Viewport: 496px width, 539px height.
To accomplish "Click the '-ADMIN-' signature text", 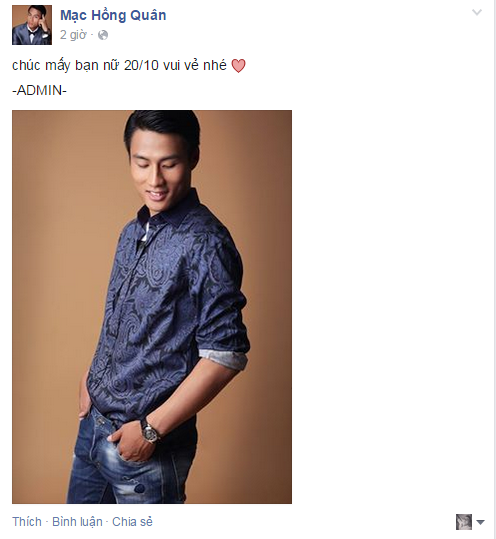I will [39, 90].
